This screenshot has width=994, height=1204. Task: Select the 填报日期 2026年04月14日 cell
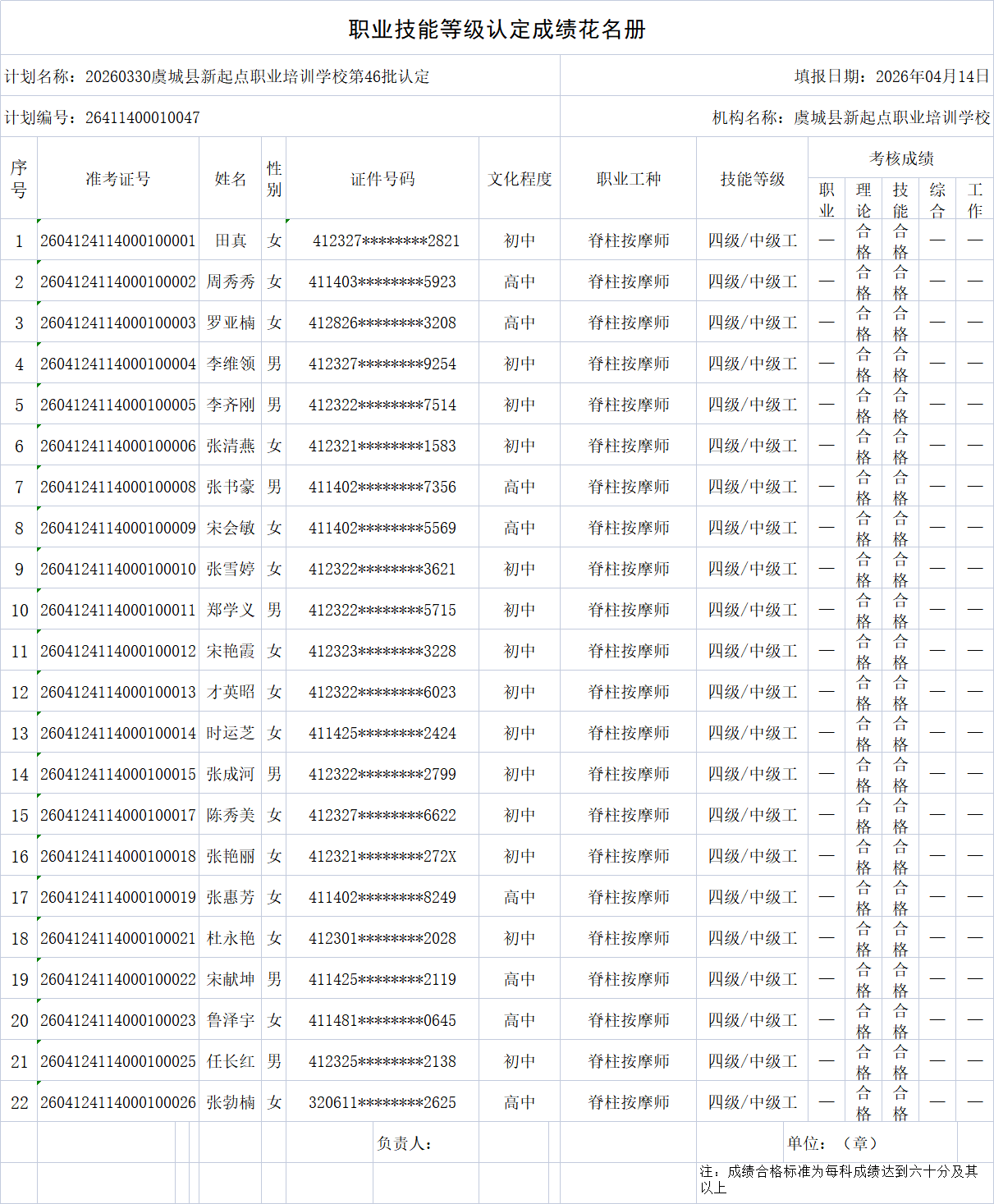click(x=891, y=76)
